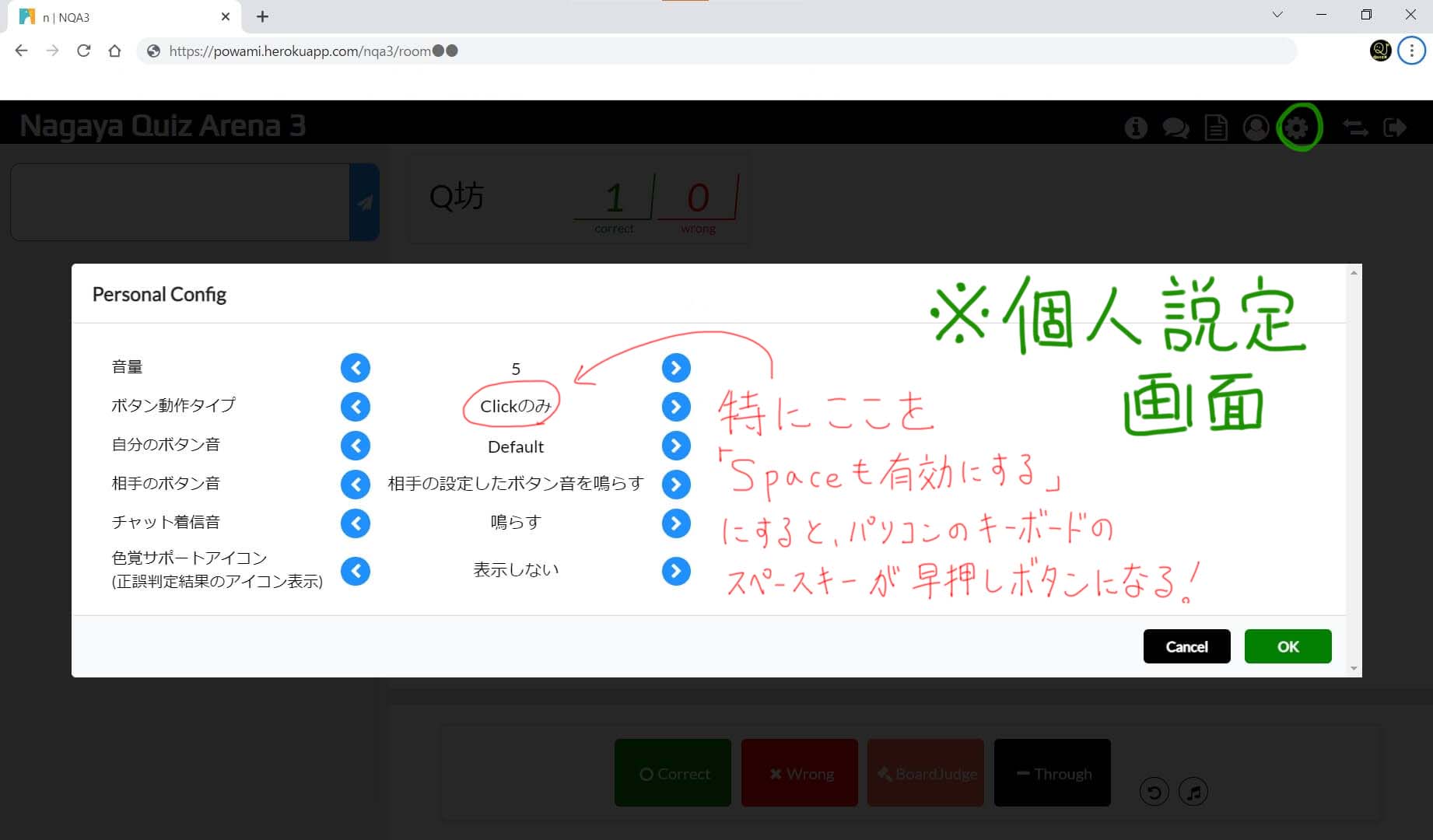Toggle 色覚サポートアイコン with right arrow

[x=676, y=571]
